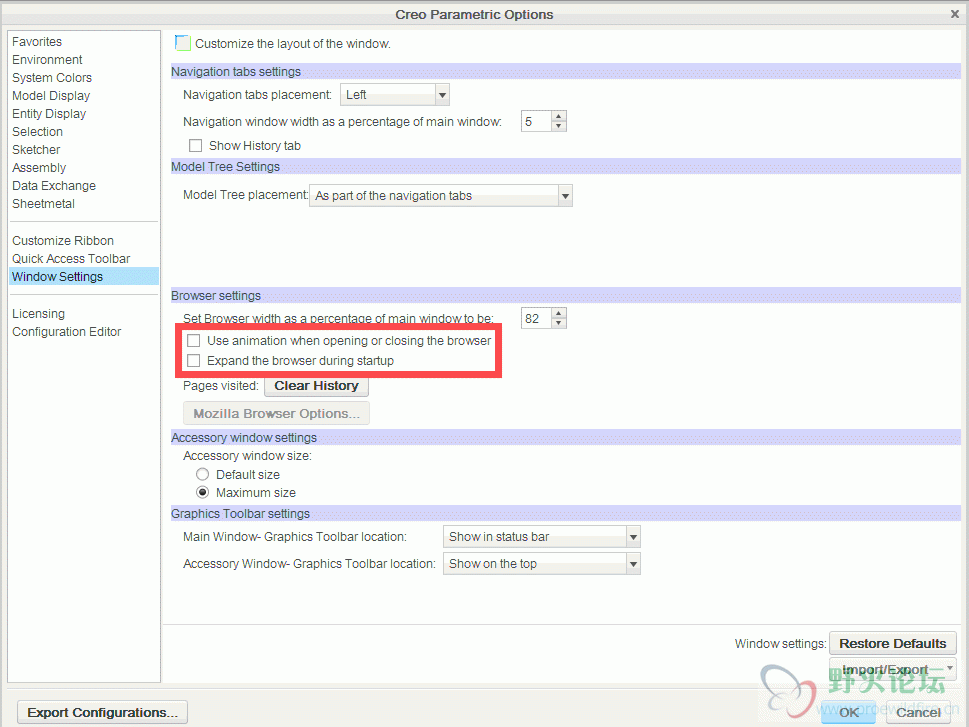Open Configuration Editor

click(x=67, y=331)
